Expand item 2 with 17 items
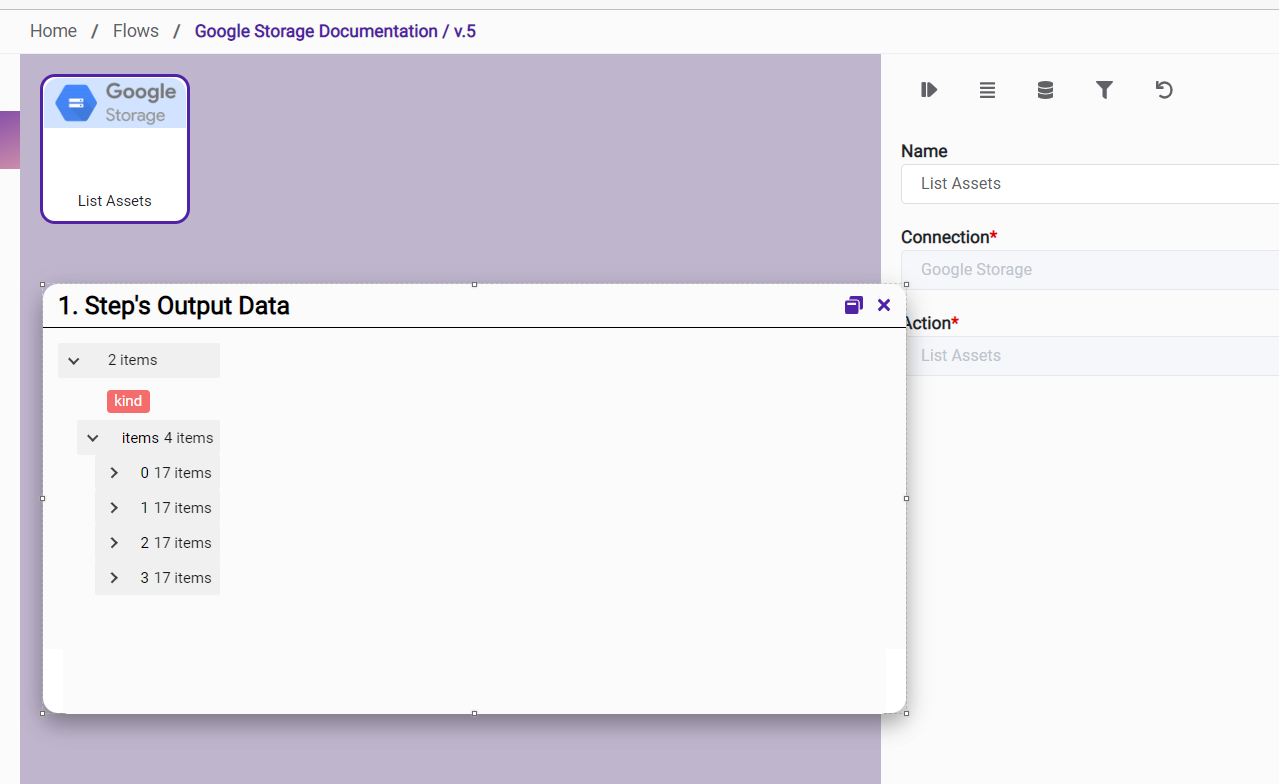The width and height of the screenshot is (1279, 784). [114, 543]
